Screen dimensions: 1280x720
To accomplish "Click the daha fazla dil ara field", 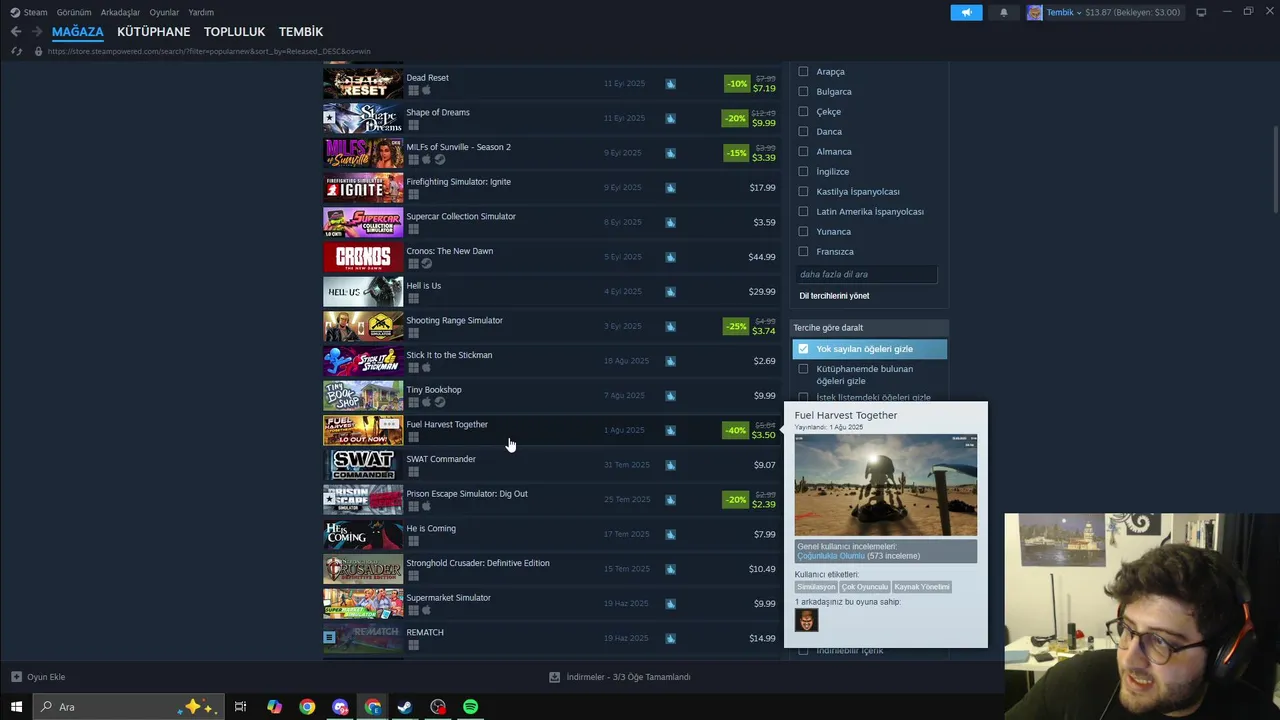I will click(867, 274).
